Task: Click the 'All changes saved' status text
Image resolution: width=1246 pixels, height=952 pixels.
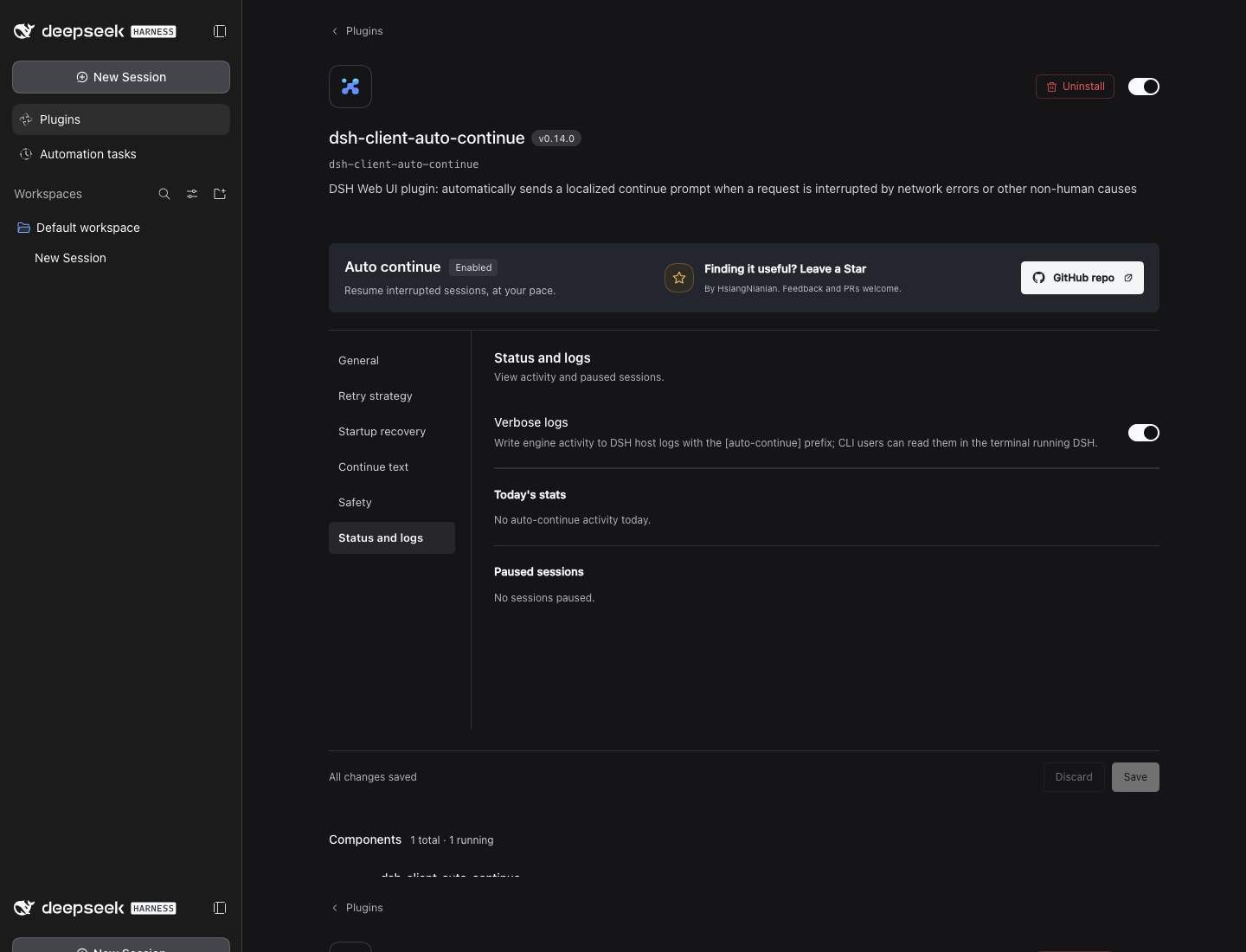Action: click(x=373, y=777)
